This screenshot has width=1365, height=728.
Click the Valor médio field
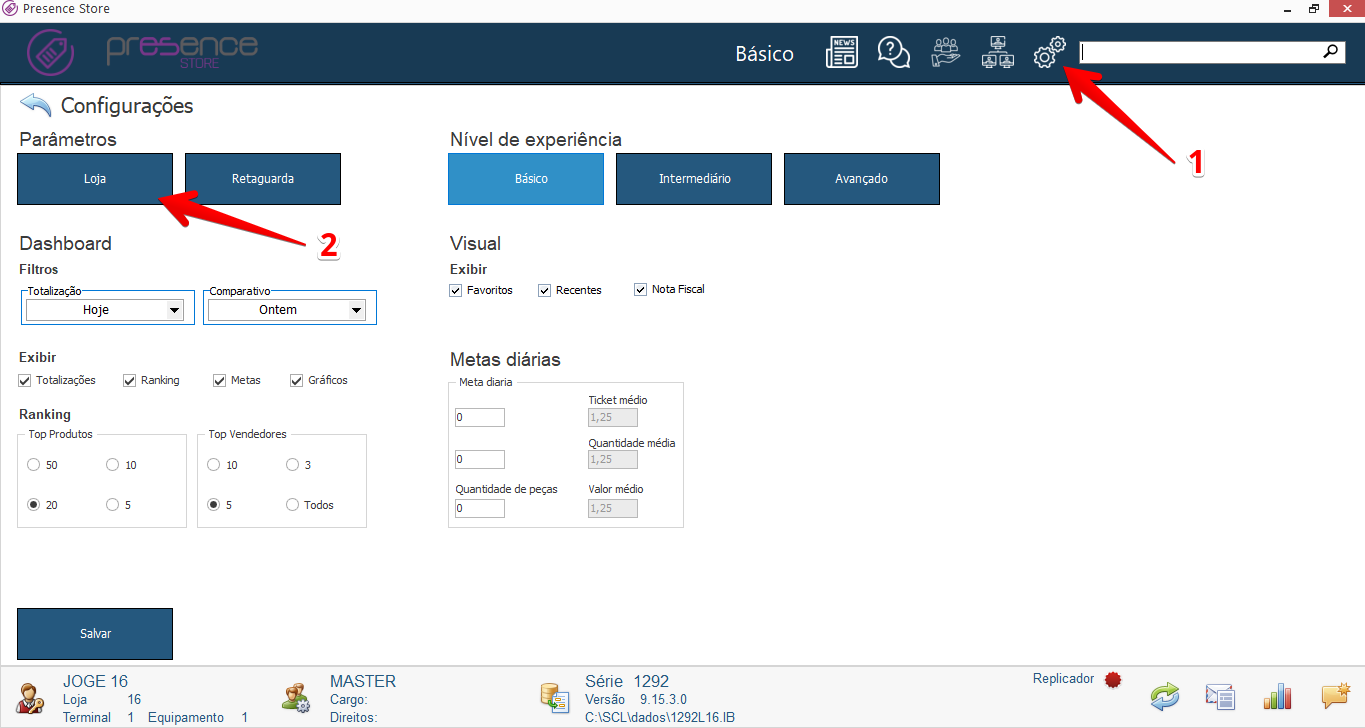(613, 508)
